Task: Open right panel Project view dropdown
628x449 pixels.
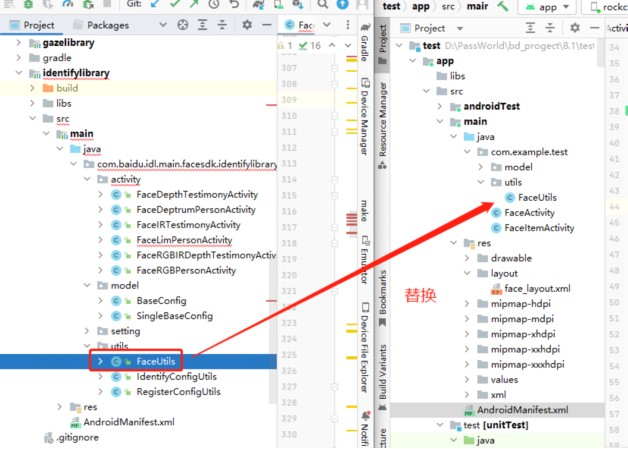Action: click(x=460, y=28)
